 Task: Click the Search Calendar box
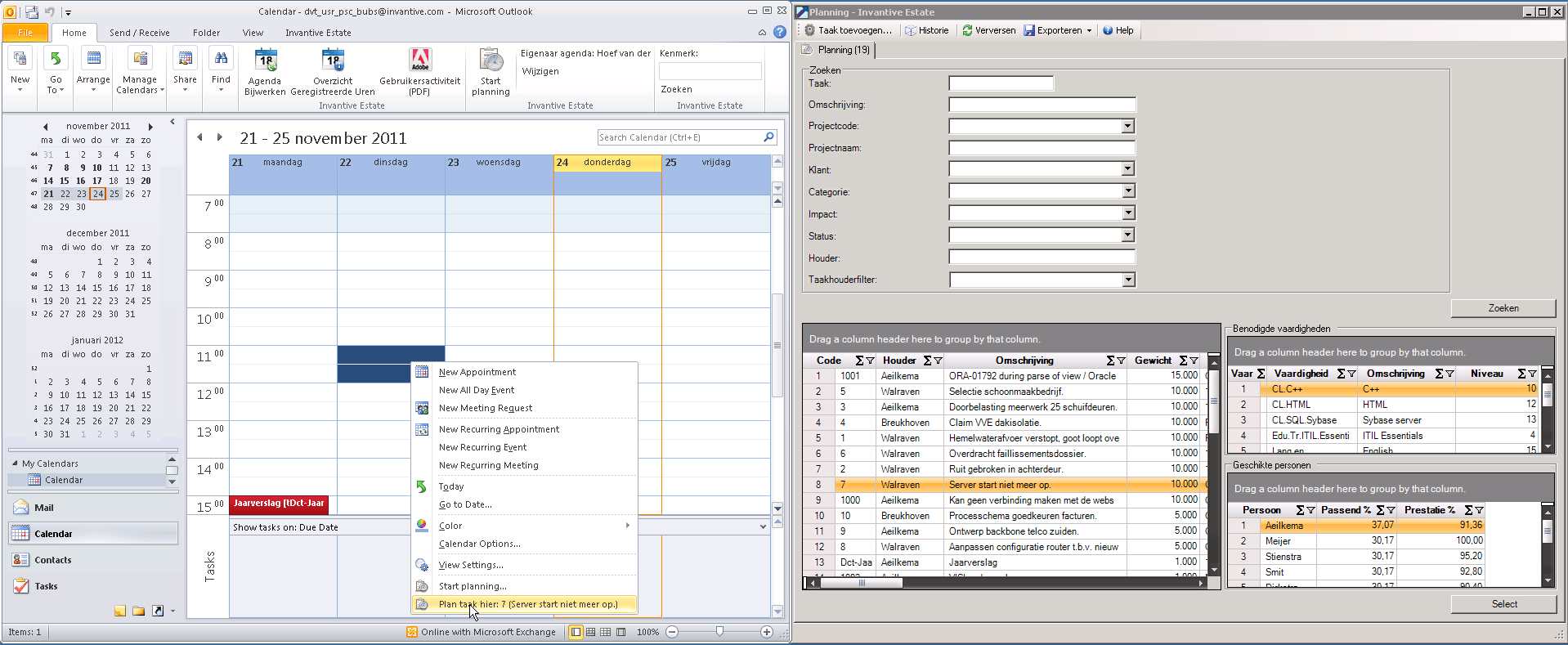point(680,137)
